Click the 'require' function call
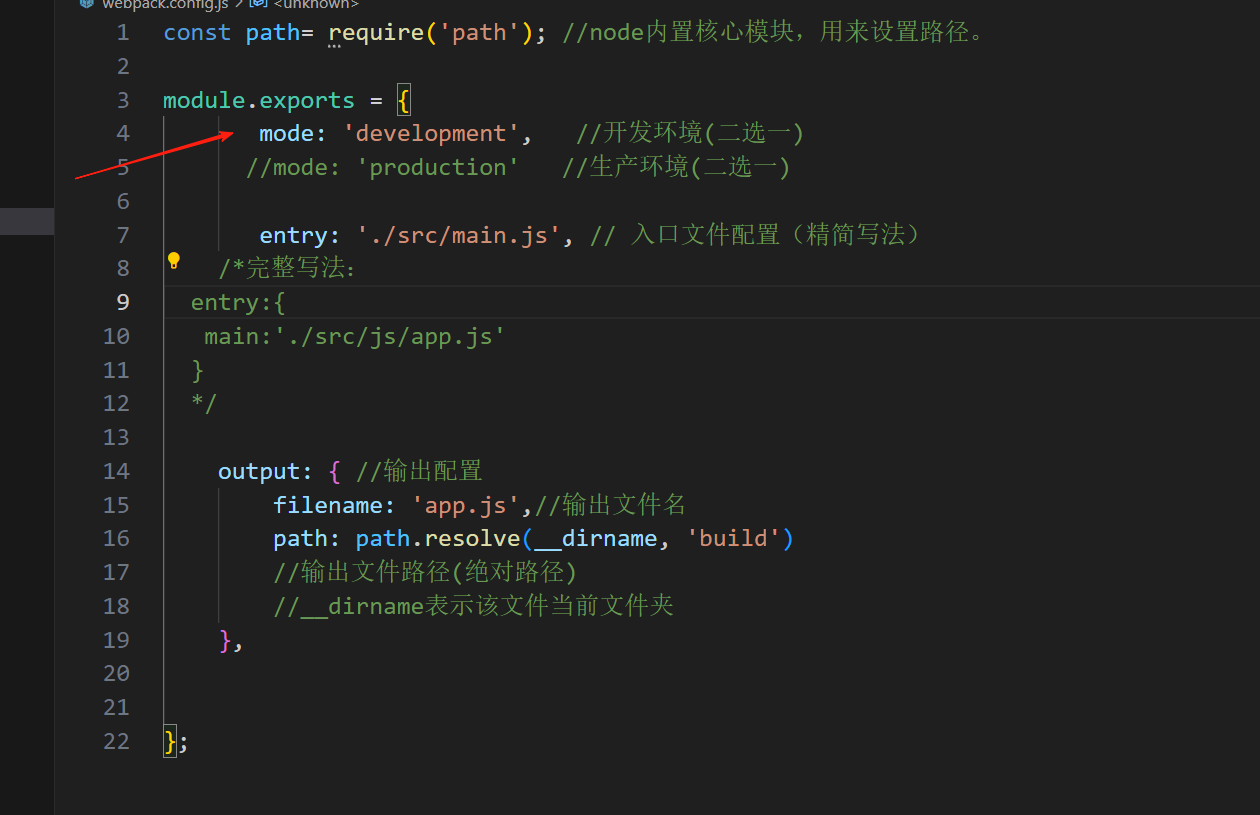This screenshot has width=1260, height=815. pos(376,32)
